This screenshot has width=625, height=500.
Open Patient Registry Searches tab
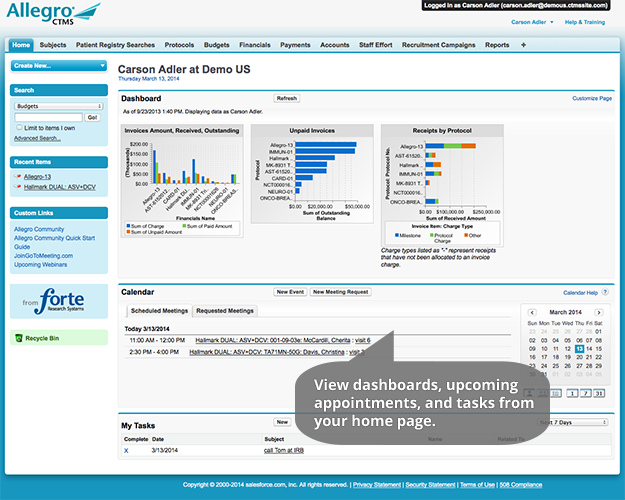click(x=115, y=45)
